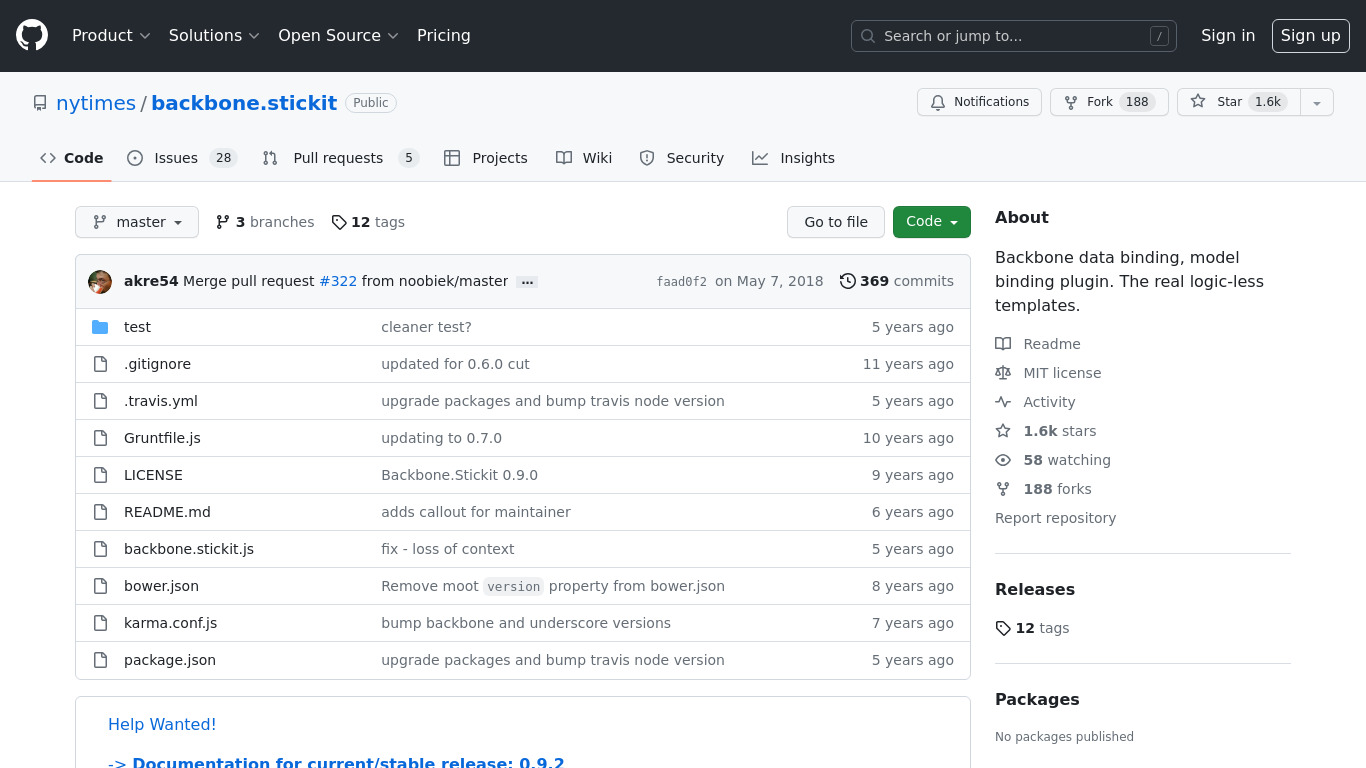Open the Help Wanted! heading link
The width and height of the screenshot is (1366, 768).
162,724
